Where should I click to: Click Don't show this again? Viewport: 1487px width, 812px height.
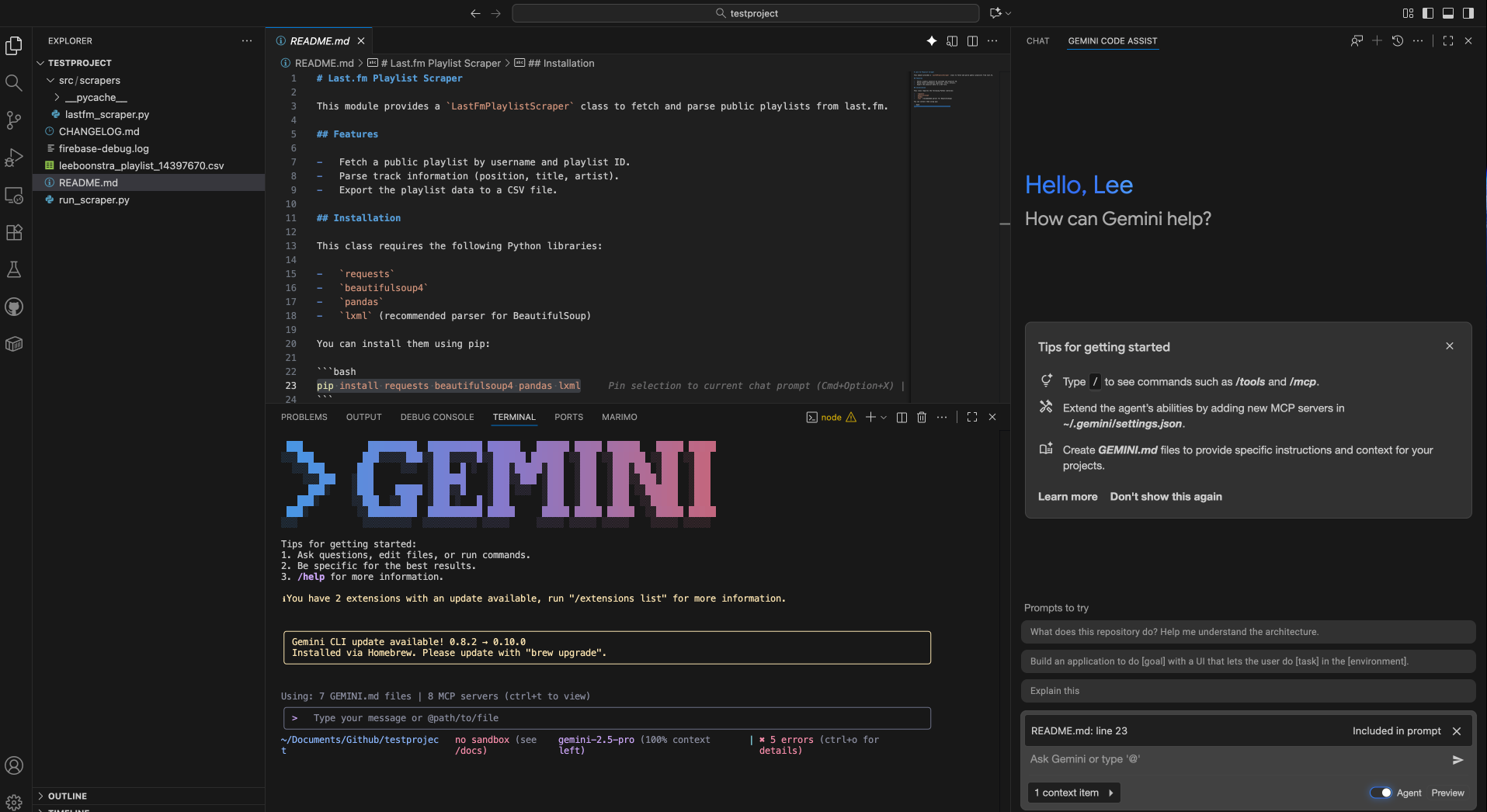click(x=1166, y=497)
